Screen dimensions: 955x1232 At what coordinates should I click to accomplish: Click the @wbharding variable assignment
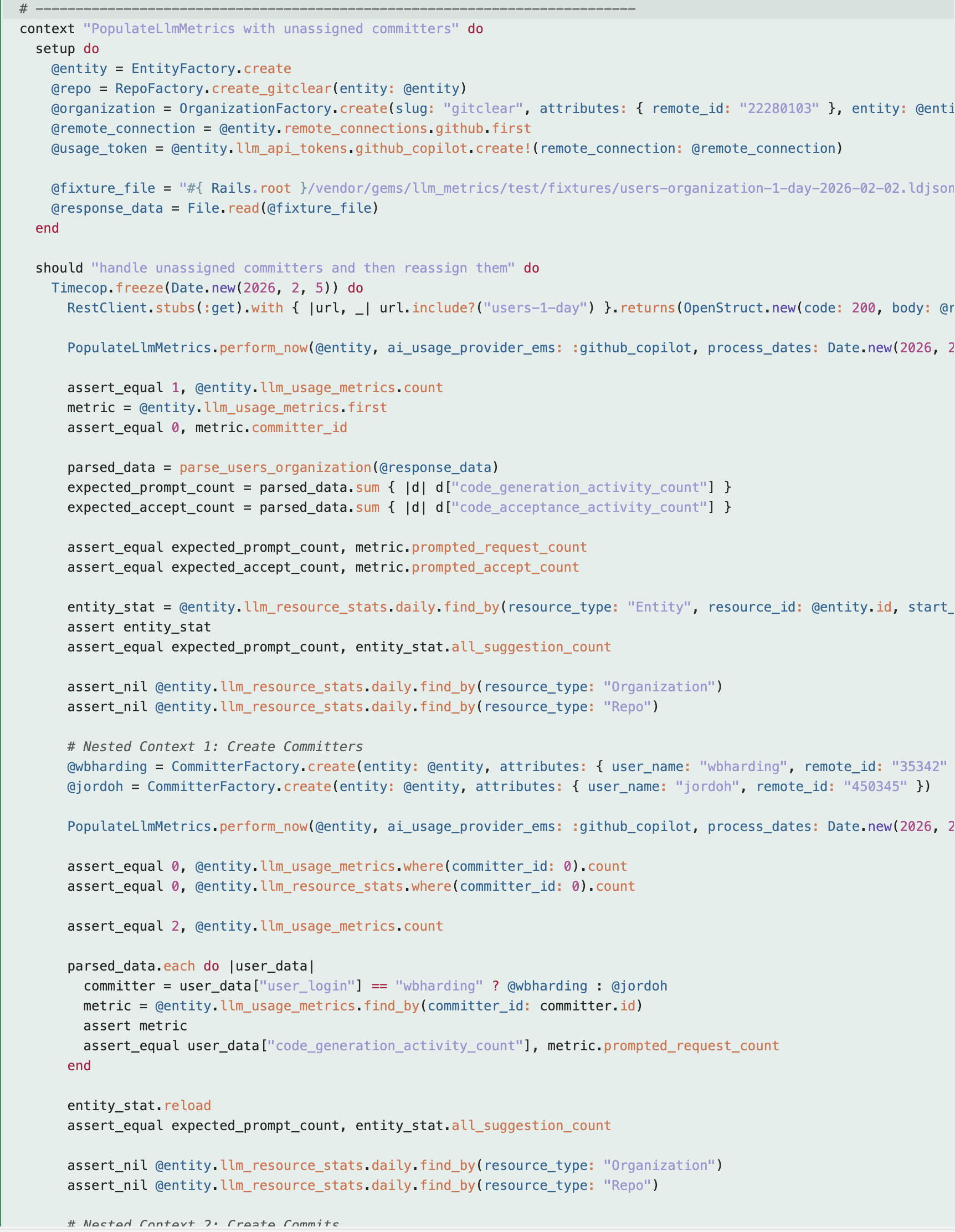pyautogui.click(x=106, y=767)
